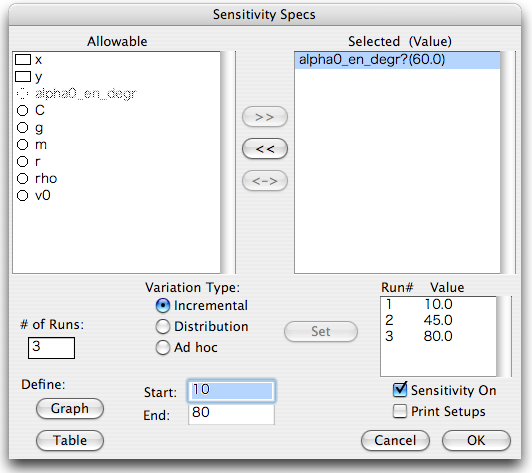The height and width of the screenshot is (473, 532).
Task: Select v0 in the Allowable list
Action: pos(43,195)
